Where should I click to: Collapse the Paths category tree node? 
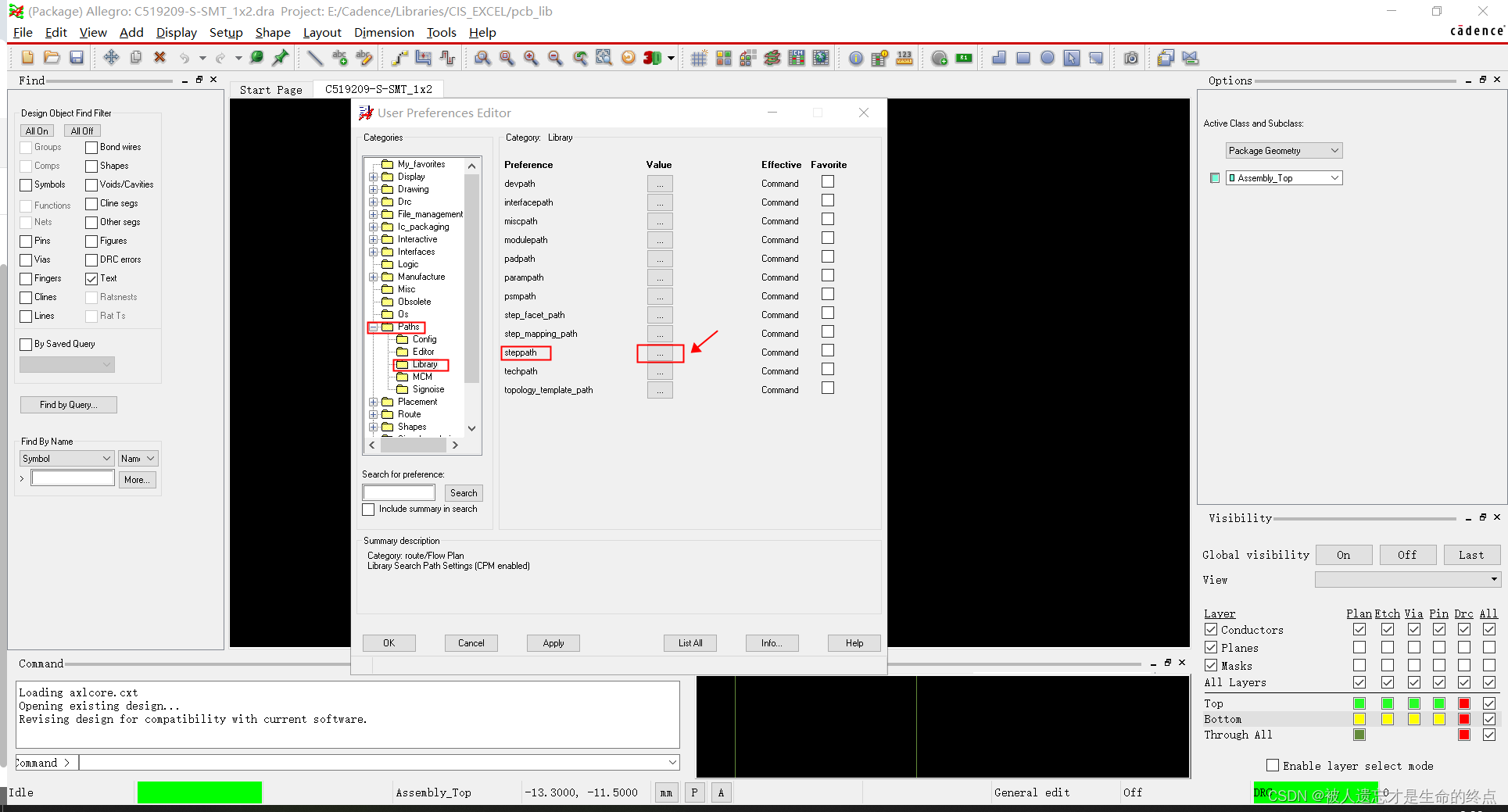coord(374,327)
